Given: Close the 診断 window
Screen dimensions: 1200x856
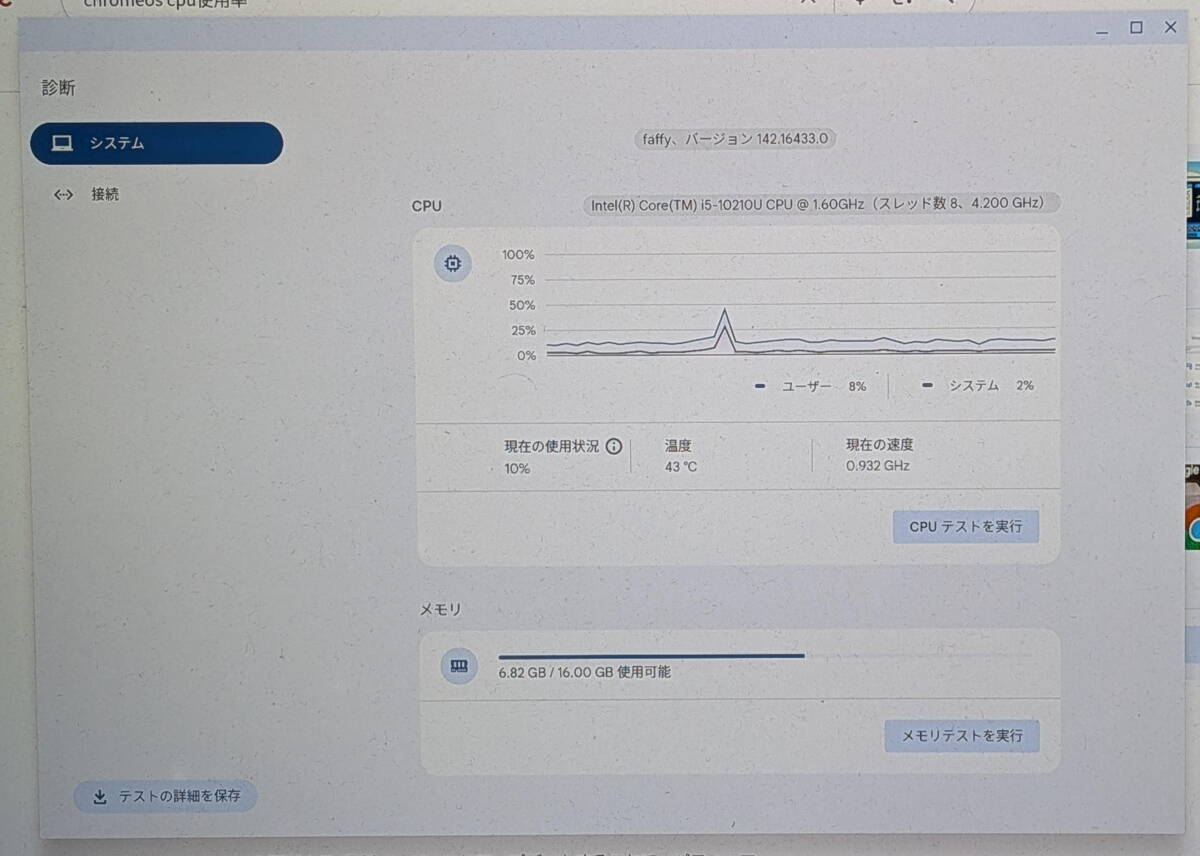Looking at the screenshot, I should coord(1171,28).
